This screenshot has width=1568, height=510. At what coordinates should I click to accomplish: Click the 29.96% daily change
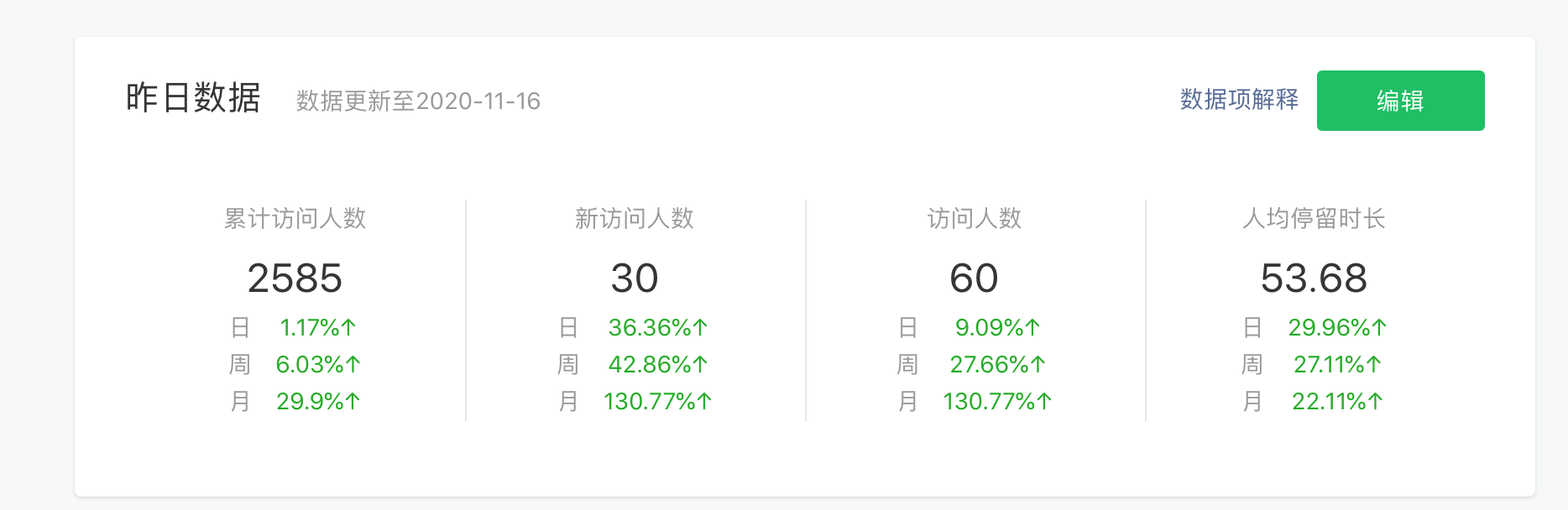[x=1337, y=328]
